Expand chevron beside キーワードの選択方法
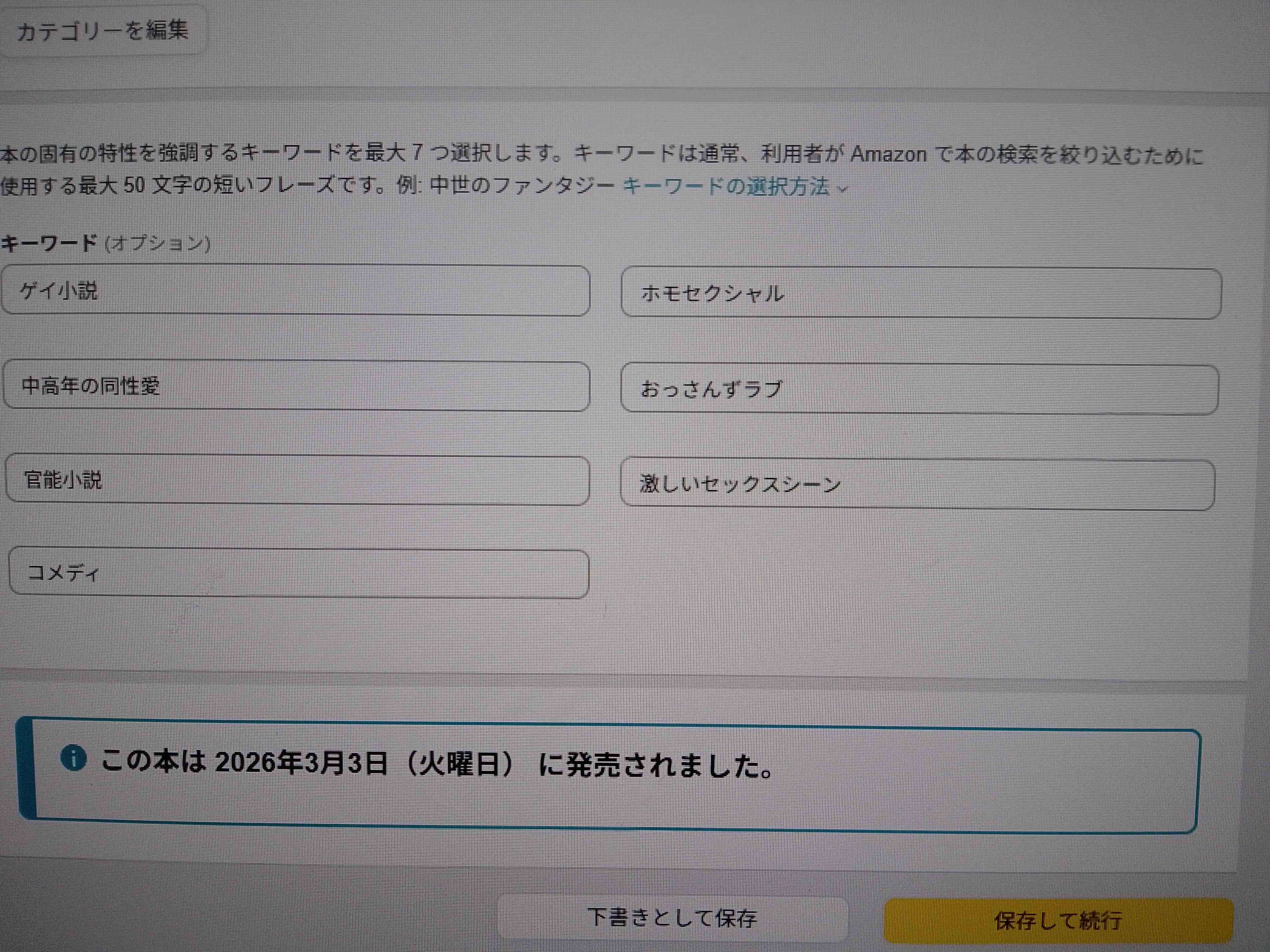The width and height of the screenshot is (1270, 952). coord(843,189)
